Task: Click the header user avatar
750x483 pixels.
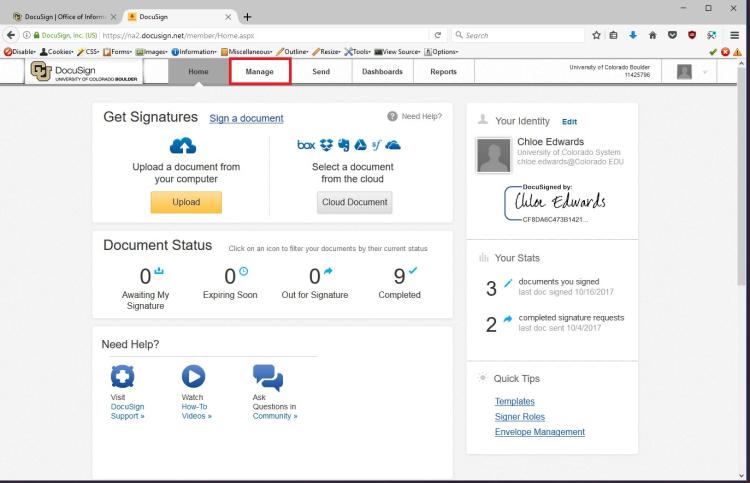Action: click(x=684, y=72)
